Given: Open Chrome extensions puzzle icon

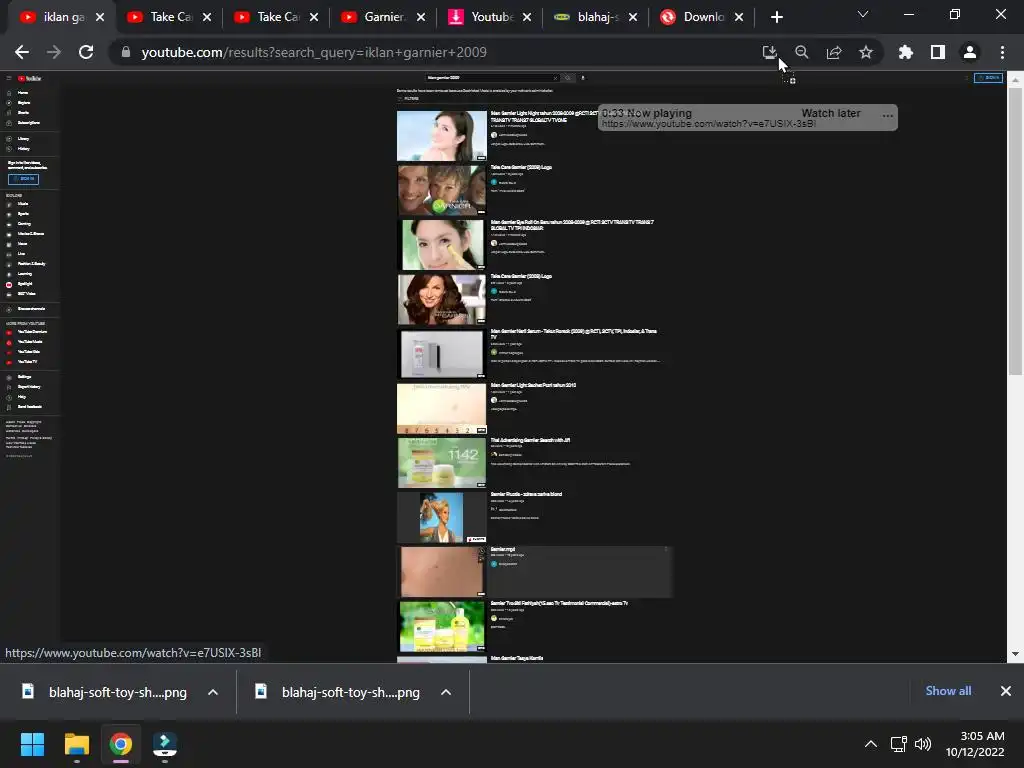Looking at the screenshot, I should 906,52.
